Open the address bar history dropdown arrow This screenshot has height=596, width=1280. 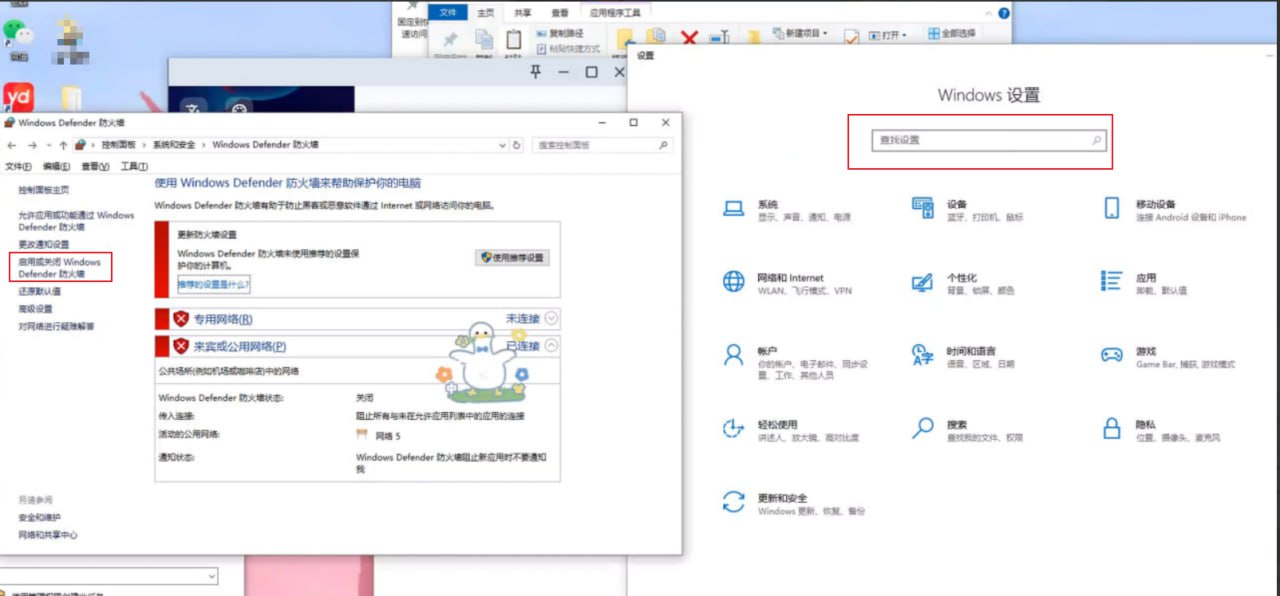coord(502,145)
